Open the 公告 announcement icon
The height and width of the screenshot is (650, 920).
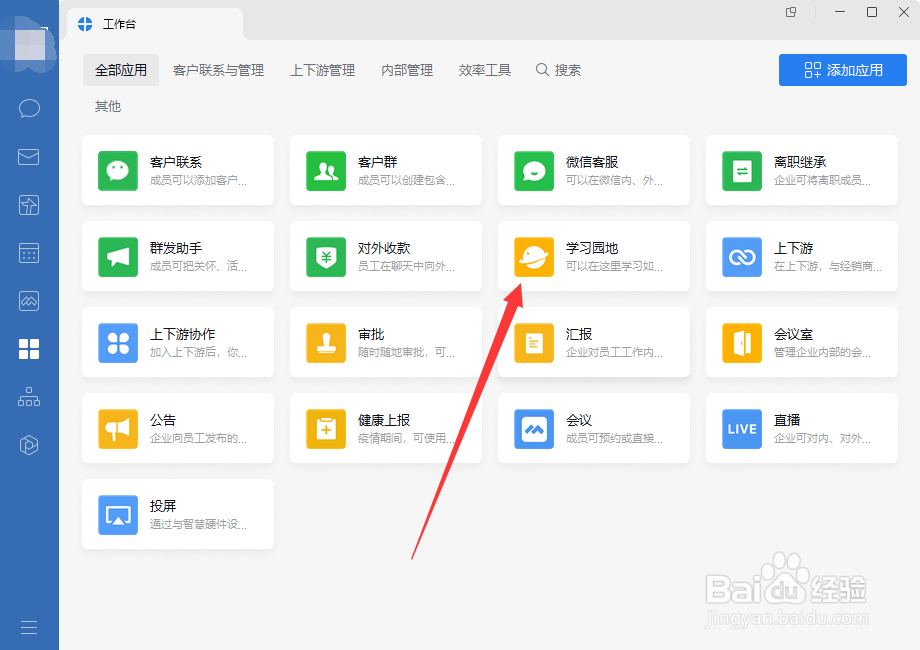(x=118, y=429)
